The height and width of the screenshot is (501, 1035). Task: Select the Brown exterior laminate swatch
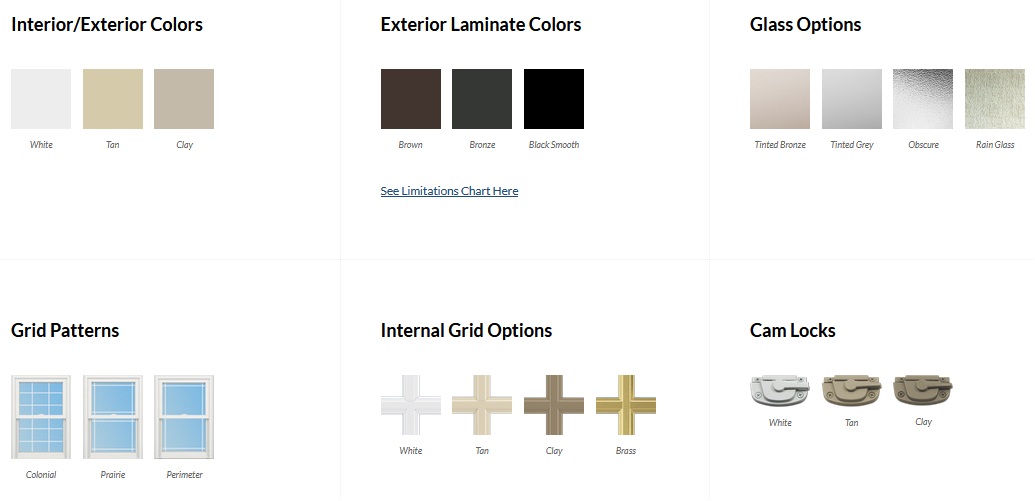coord(411,99)
